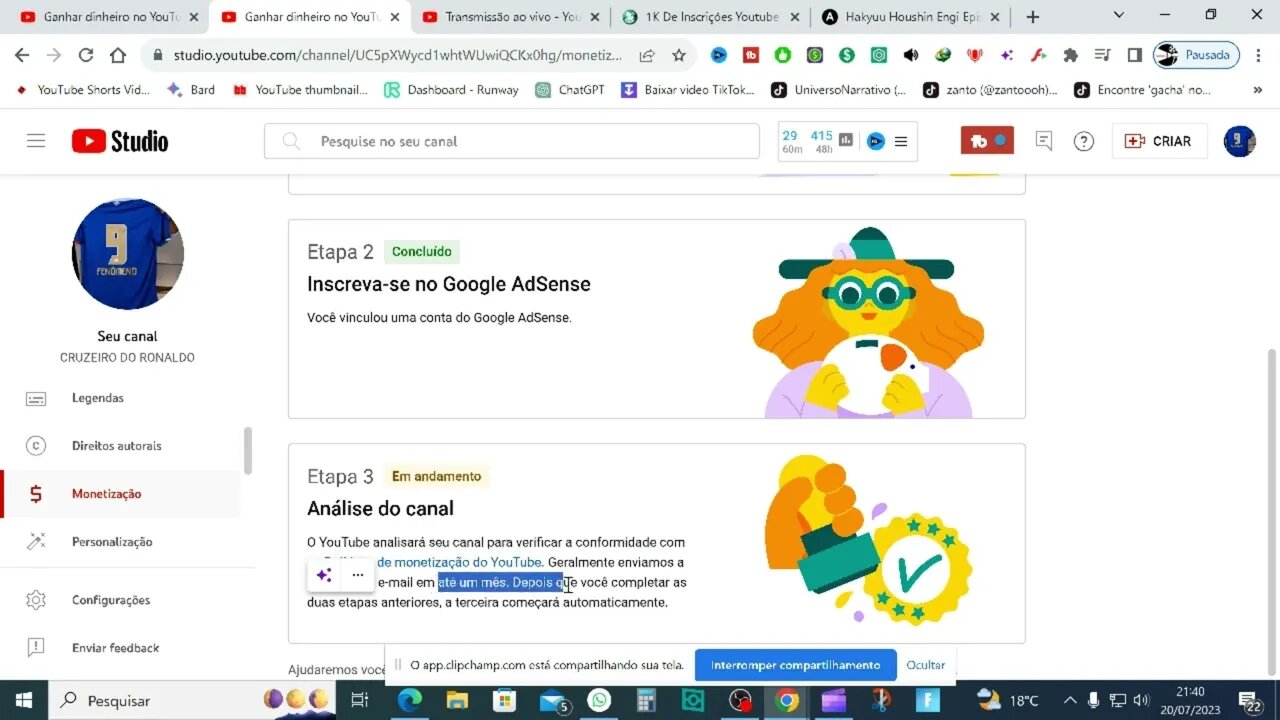This screenshot has width=1280, height=720.
Task: Click the Personalização magic wand icon
Action: (x=36, y=542)
